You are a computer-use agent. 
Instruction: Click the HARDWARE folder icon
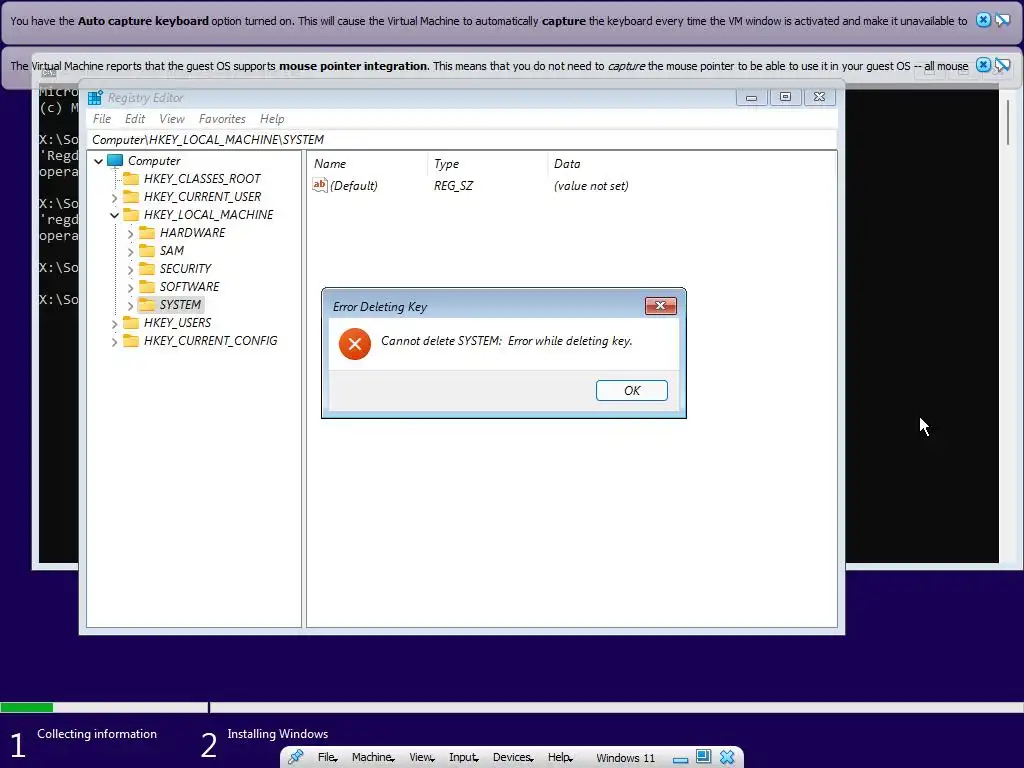147,232
